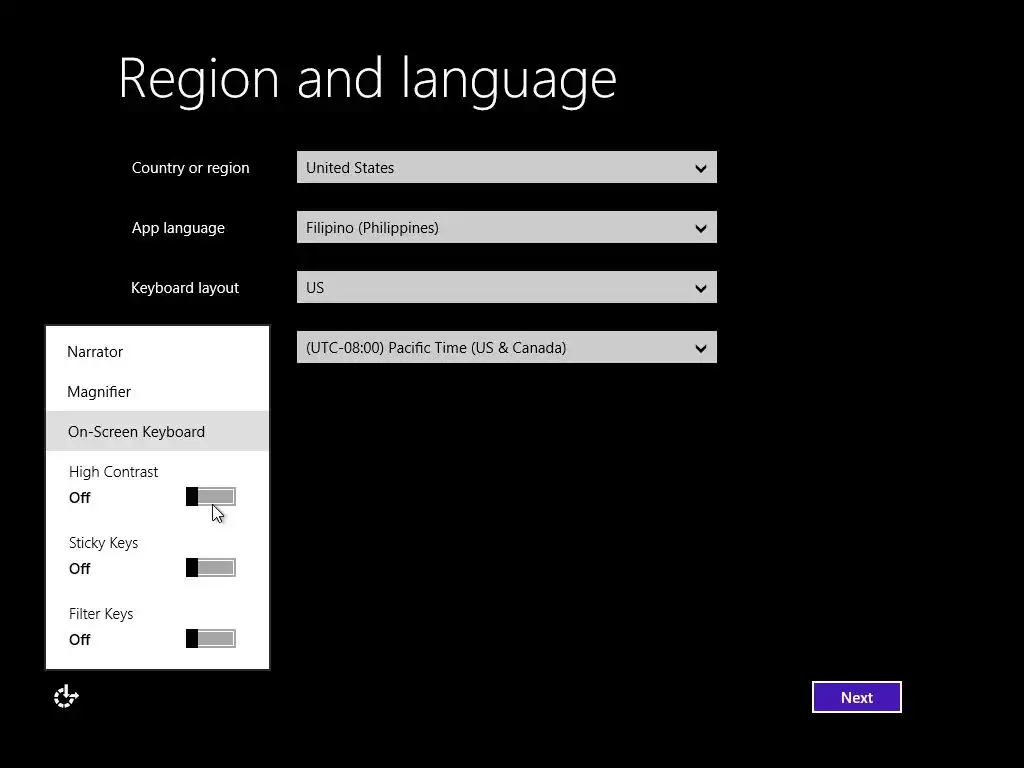Select Magnifier in the accessibility menu
This screenshot has height=768, width=1024.
pyautogui.click(x=157, y=392)
